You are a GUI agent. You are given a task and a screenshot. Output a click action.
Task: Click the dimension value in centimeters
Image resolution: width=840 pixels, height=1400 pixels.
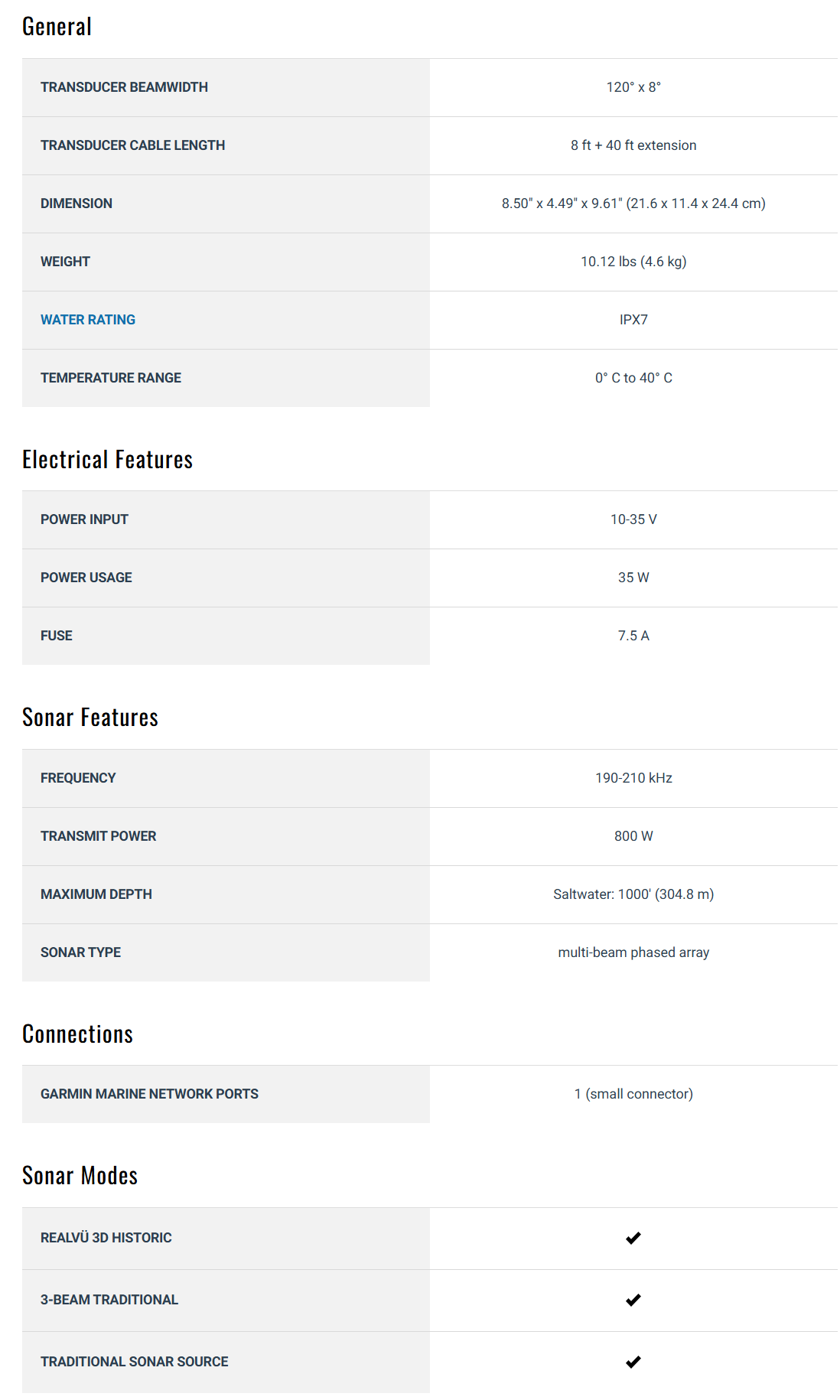(696, 203)
